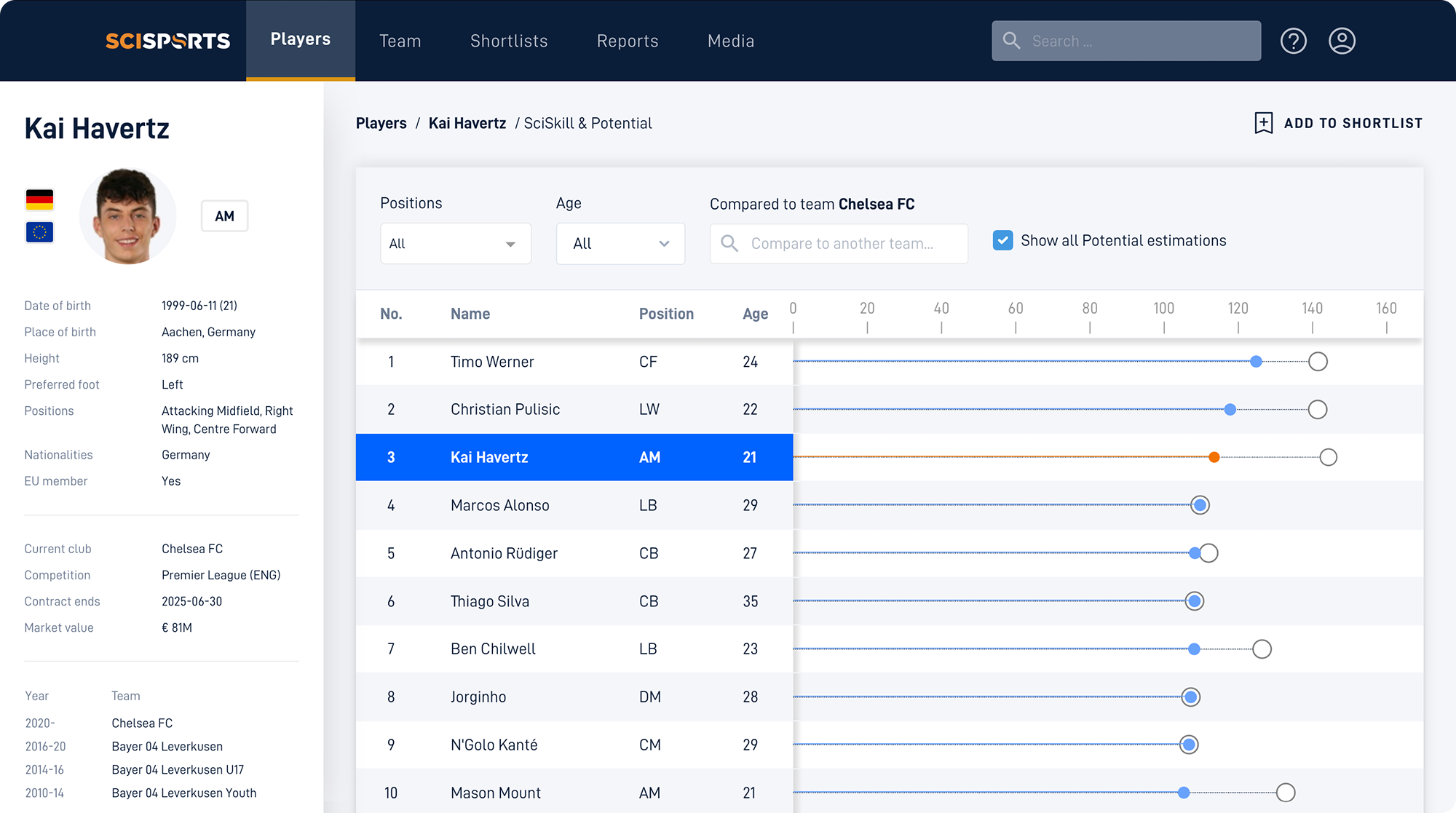The width and height of the screenshot is (1456, 813).
Task: Click Kai Havertz profile photo
Action: pyautogui.click(x=128, y=216)
